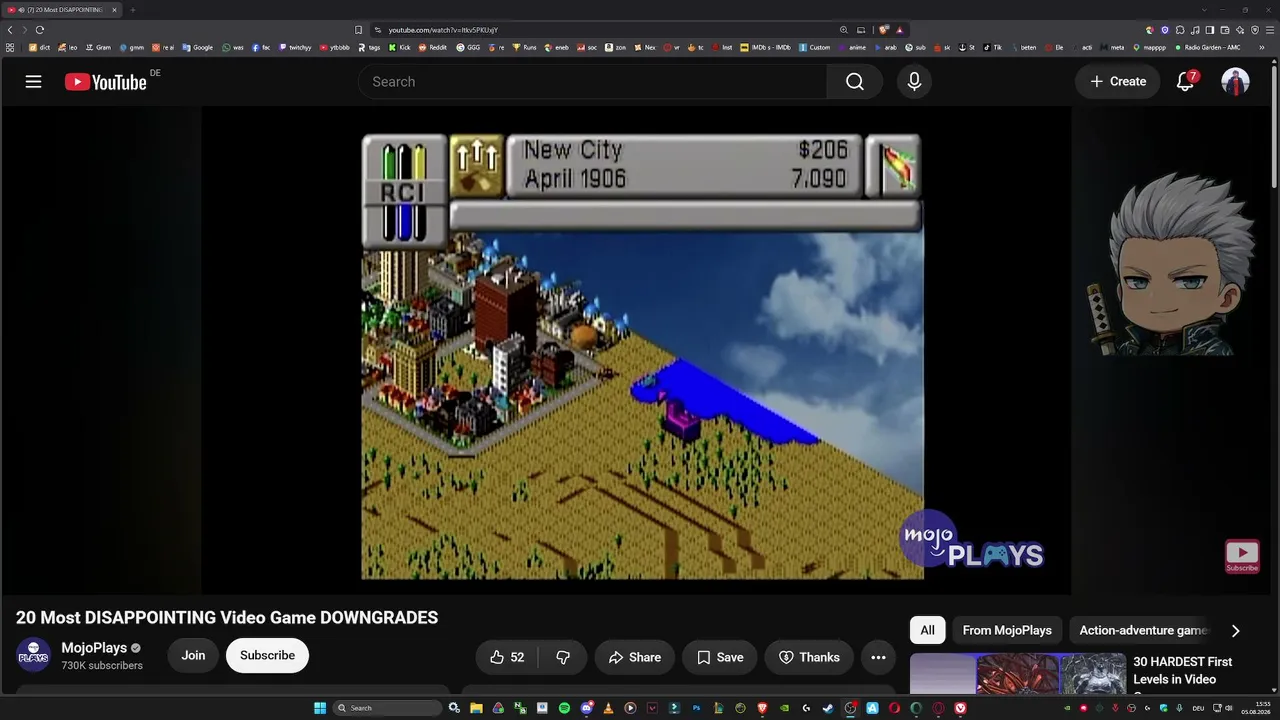Open the zoom indicator in address bar
Image resolution: width=1280 pixels, height=720 pixels.
[x=844, y=30]
